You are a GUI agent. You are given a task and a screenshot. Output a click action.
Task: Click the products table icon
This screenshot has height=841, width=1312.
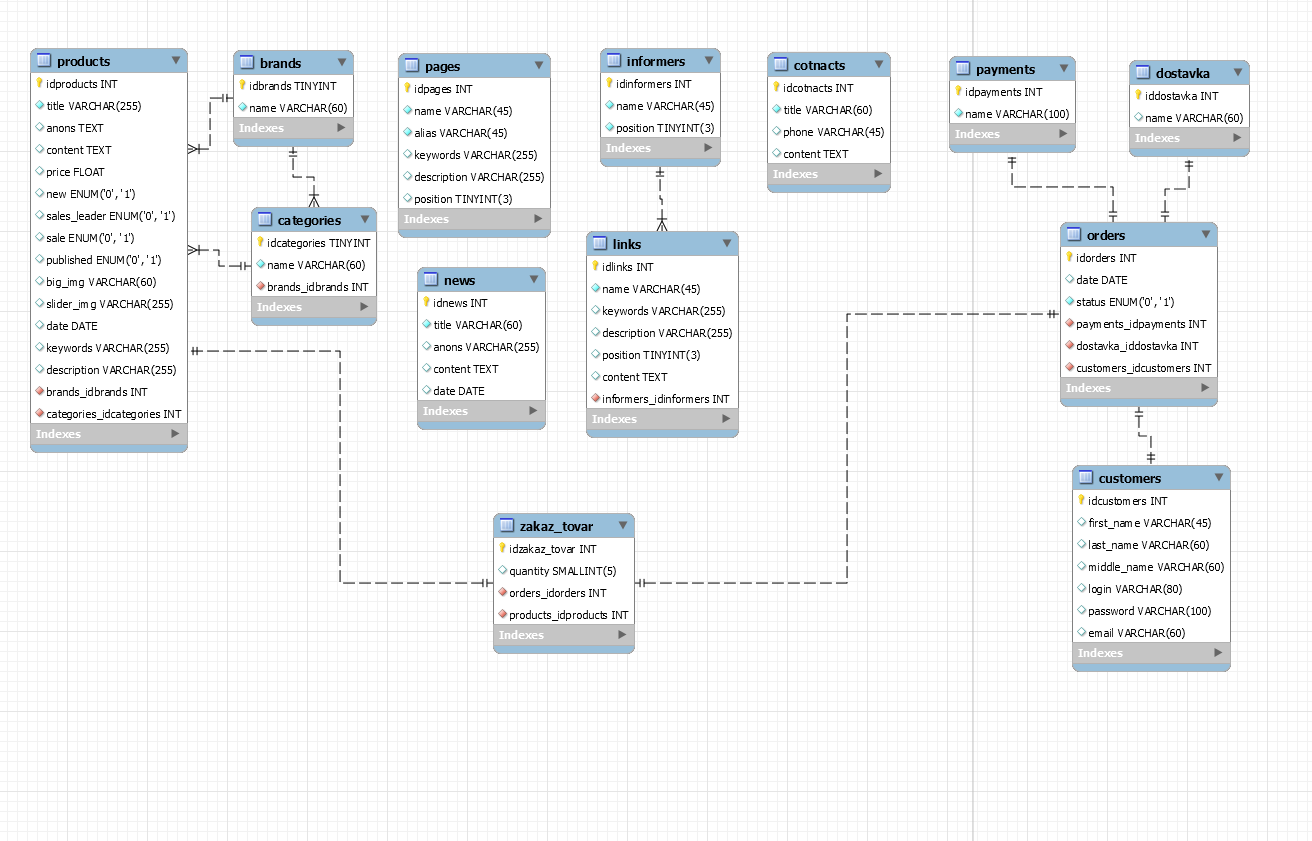43,61
